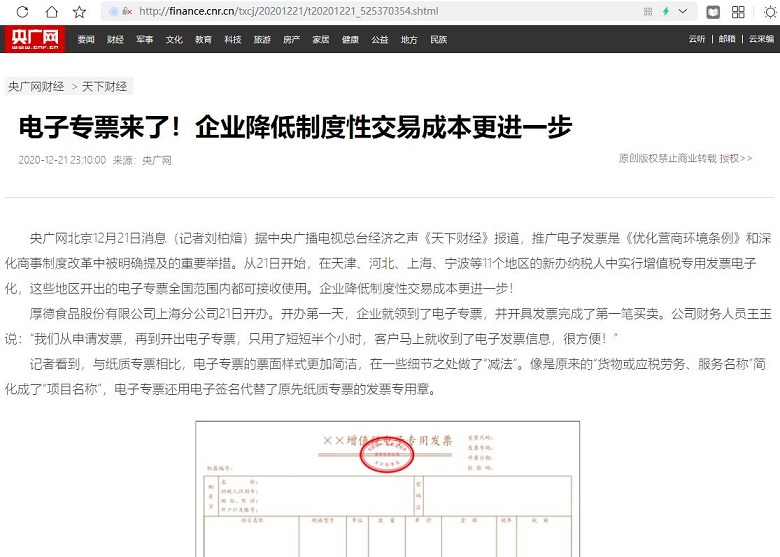
Task: Open the four-square extensions grid icon
Action: pyautogui.click(x=738, y=12)
